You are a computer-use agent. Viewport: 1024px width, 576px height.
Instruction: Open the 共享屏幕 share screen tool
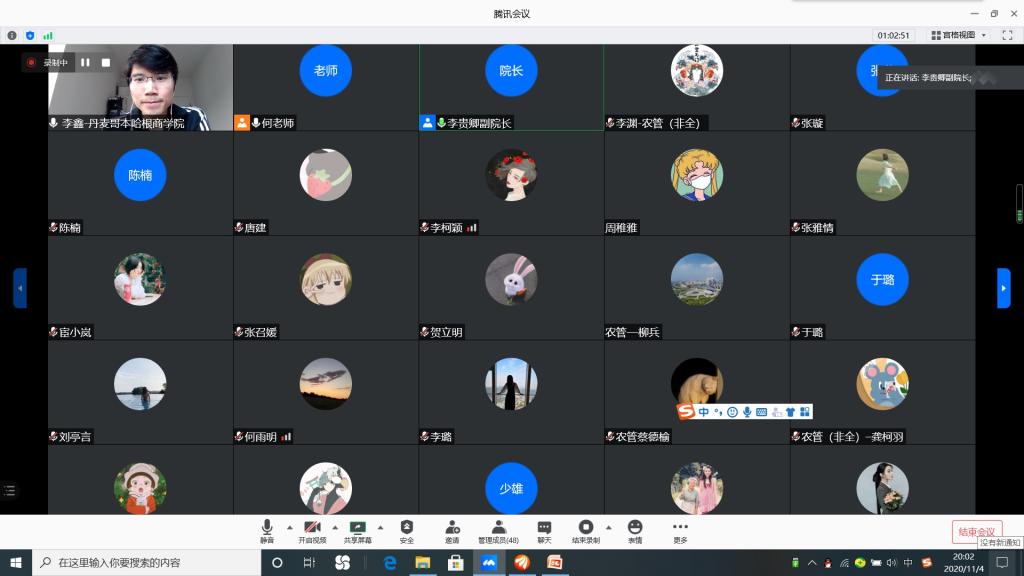point(357,530)
